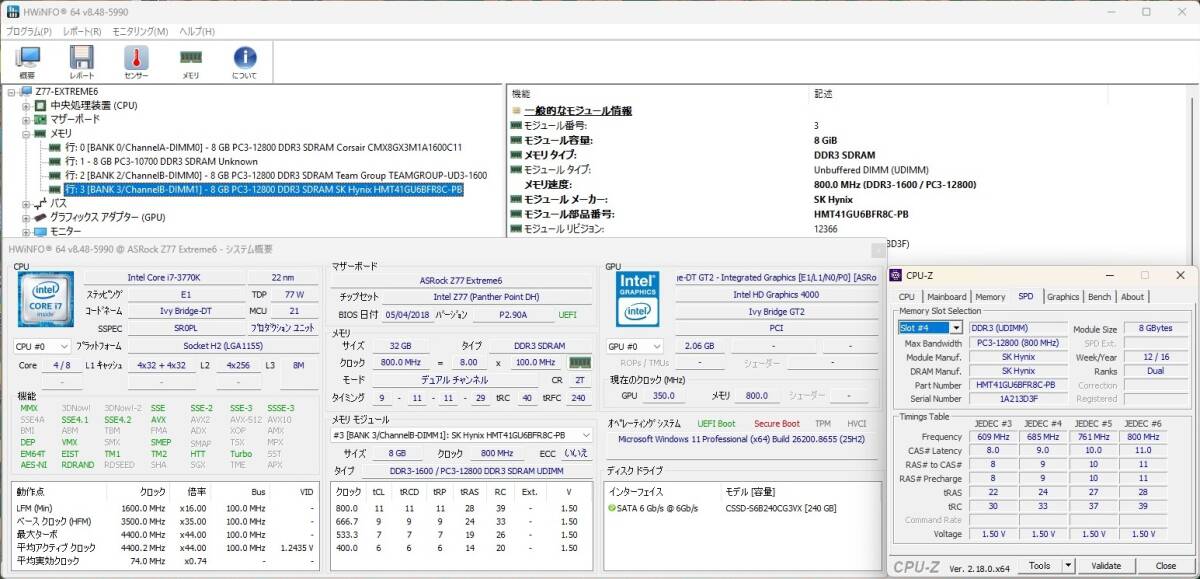Click the JEDEC #6 800 MHz frequency cell
Image resolution: width=1200 pixels, height=579 pixels.
click(1142, 437)
